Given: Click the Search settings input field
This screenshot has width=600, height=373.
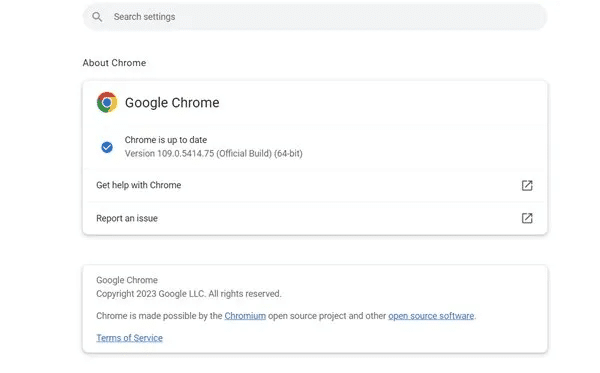Looking at the screenshot, I should tap(315, 17).
